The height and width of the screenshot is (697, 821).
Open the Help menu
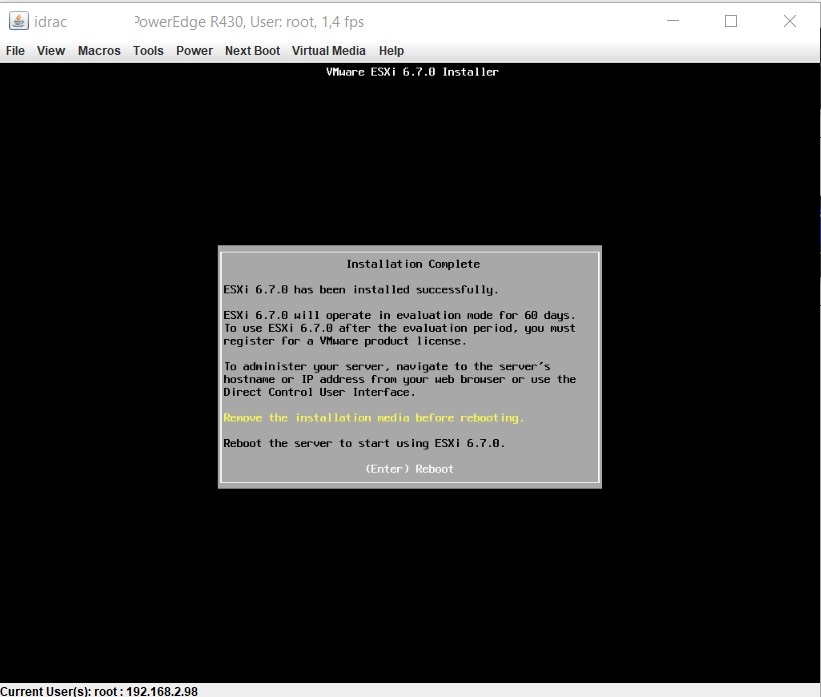[391, 51]
